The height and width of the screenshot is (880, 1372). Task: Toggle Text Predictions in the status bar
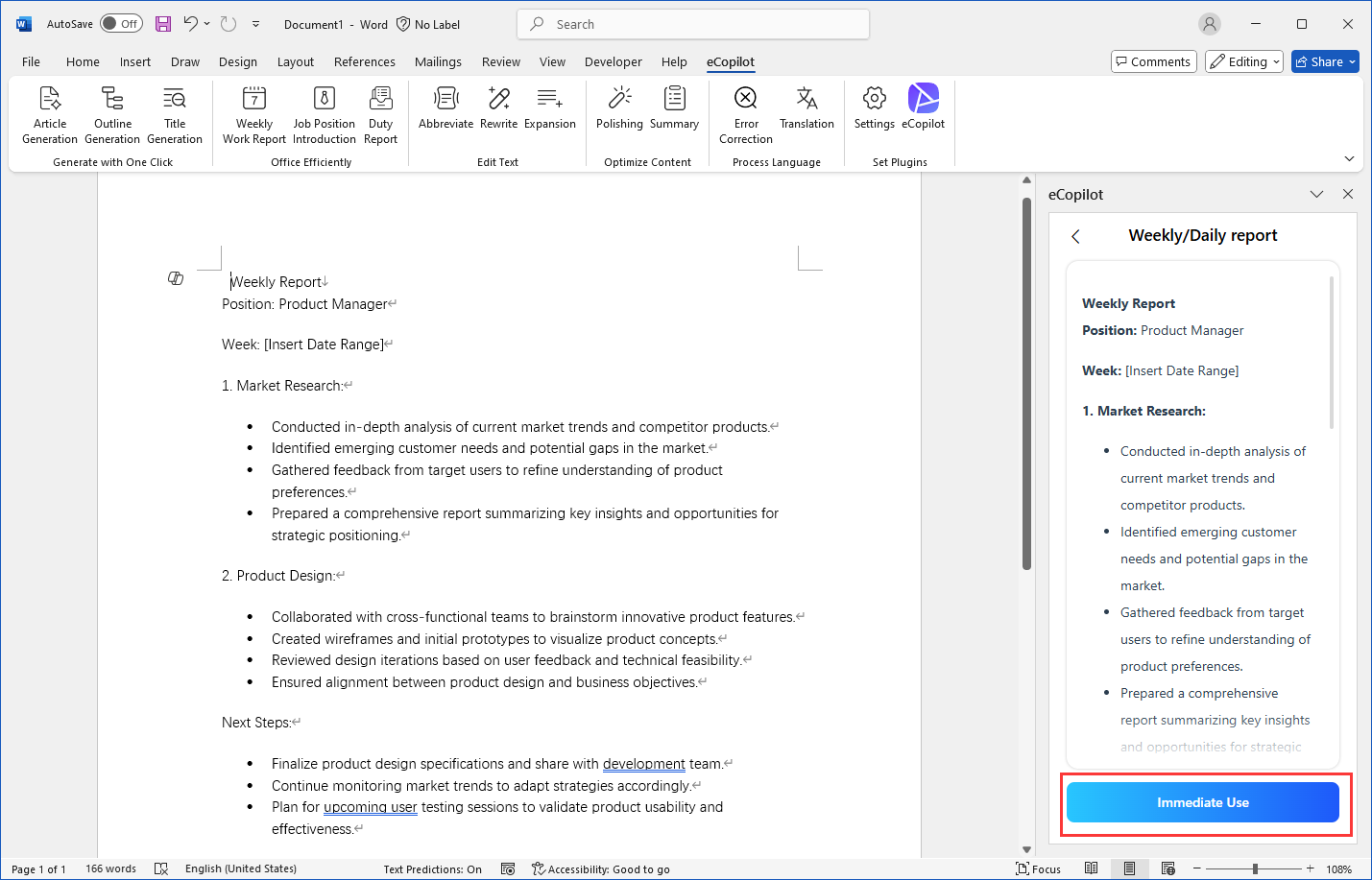pos(432,869)
